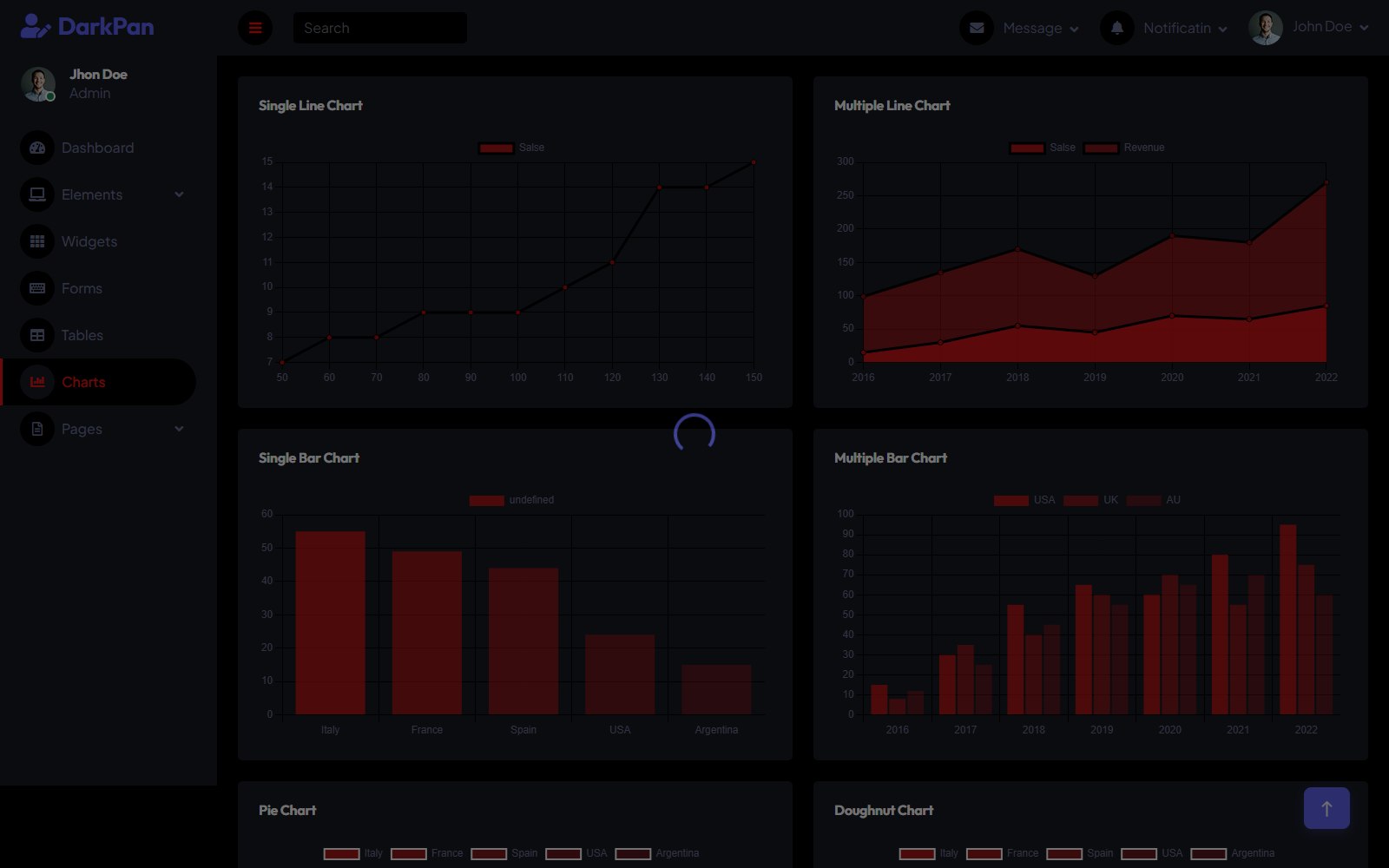Image resolution: width=1389 pixels, height=868 pixels.
Task: Select the Charts menu item
Action: (98, 382)
